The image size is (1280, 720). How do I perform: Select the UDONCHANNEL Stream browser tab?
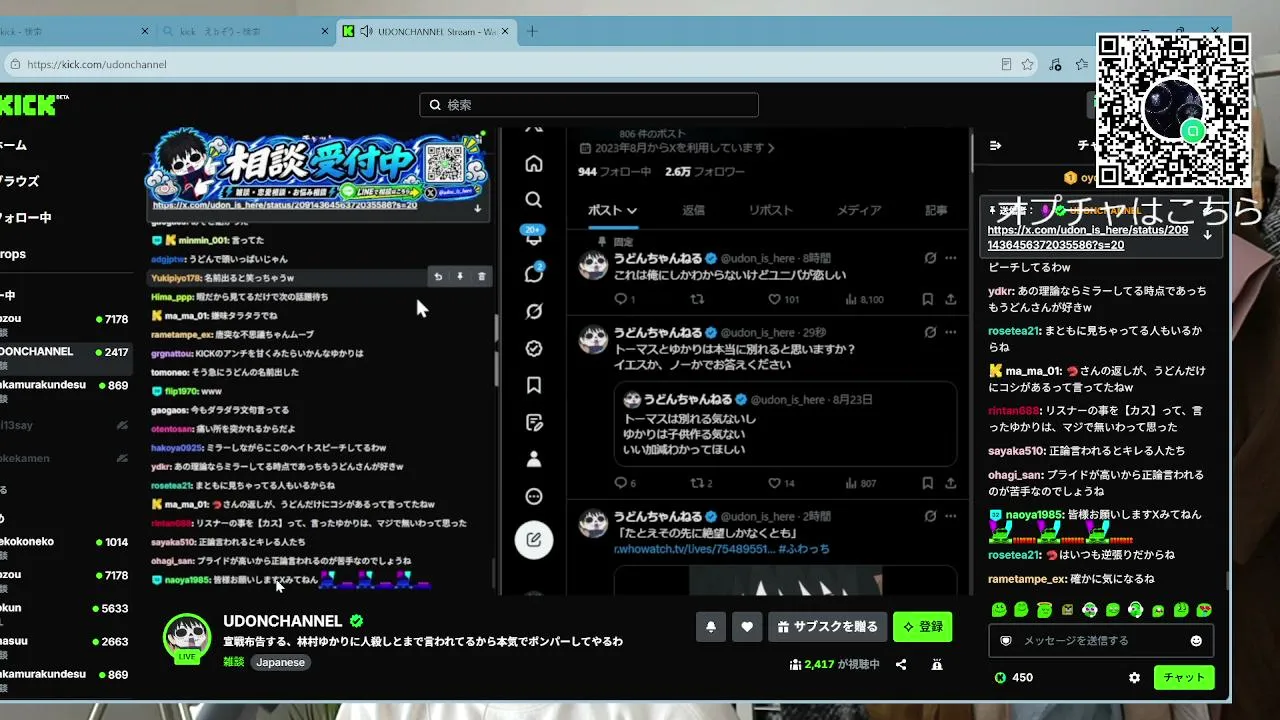427,31
